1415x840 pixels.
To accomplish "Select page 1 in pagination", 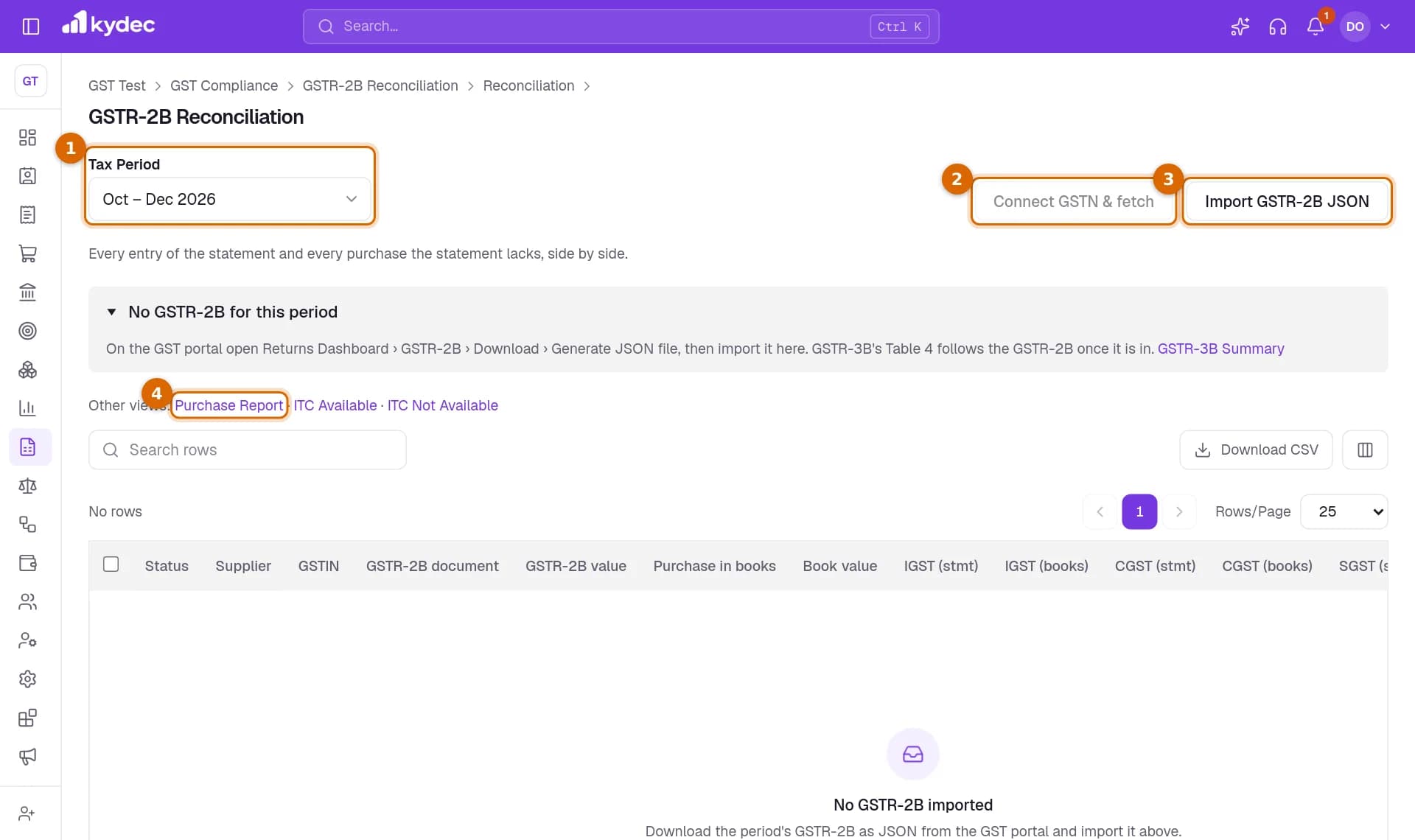I will [1139, 511].
